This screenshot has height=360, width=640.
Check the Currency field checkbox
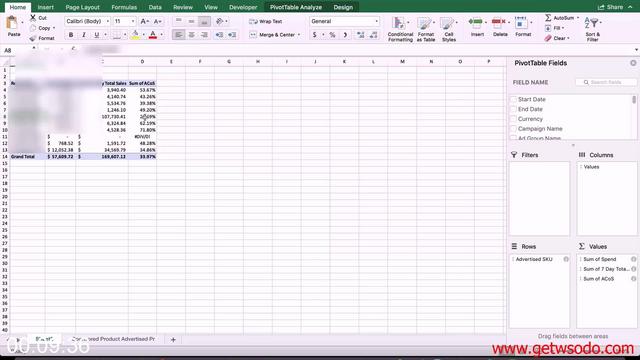513,119
